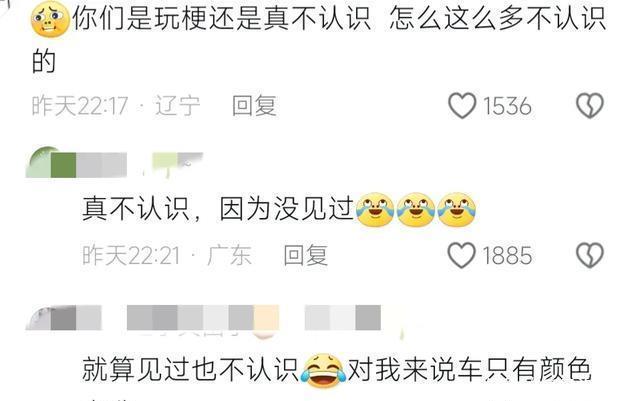Tap the laughing tears emoji after 不认识
The image size is (640, 401).
pos(323,371)
